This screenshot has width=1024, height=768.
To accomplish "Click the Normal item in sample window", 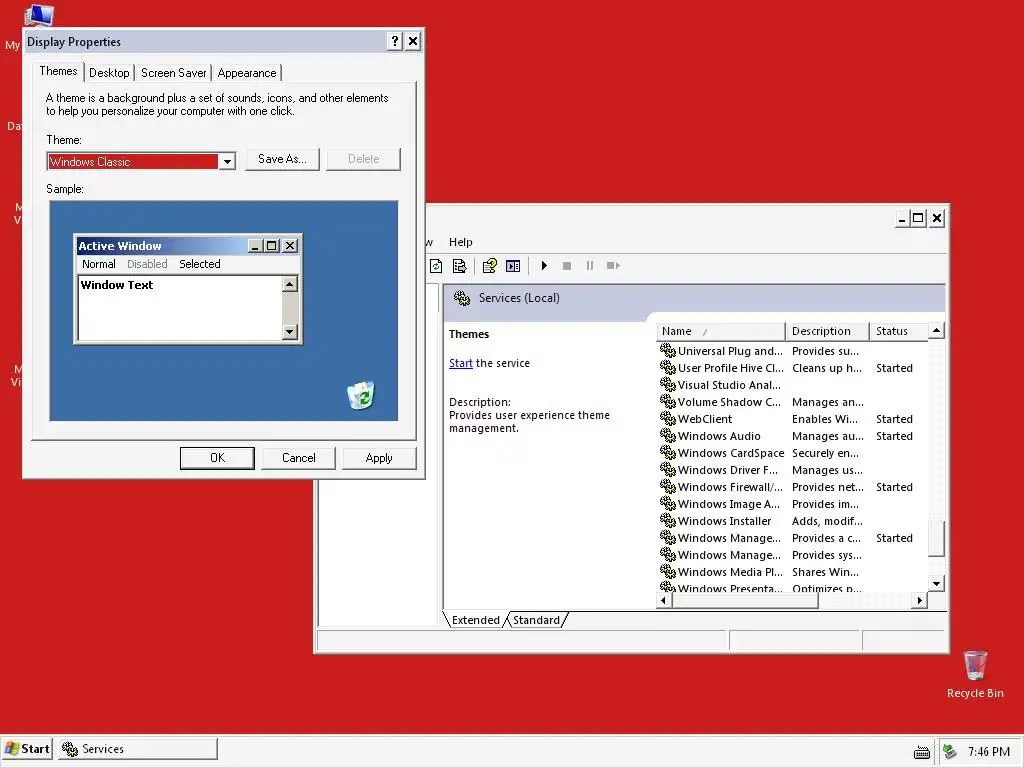I will point(99,264).
